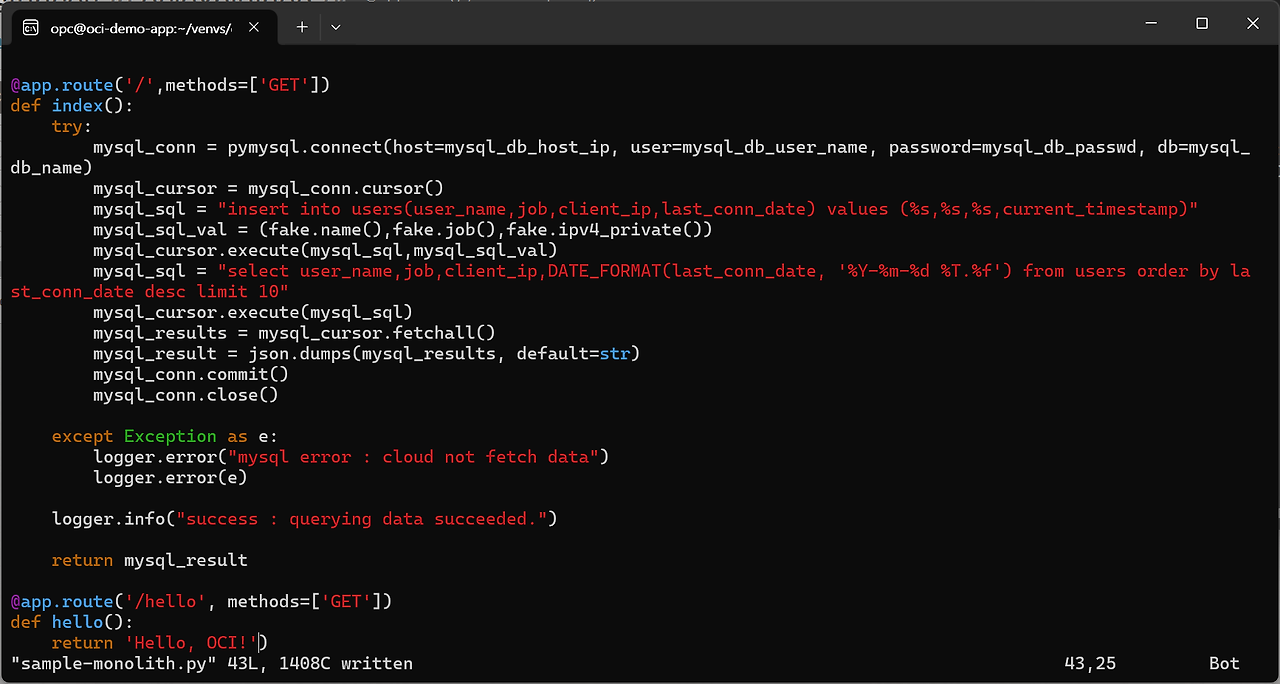
Task: Click the mysql_cursor.fetchall() line
Action: tap(294, 333)
